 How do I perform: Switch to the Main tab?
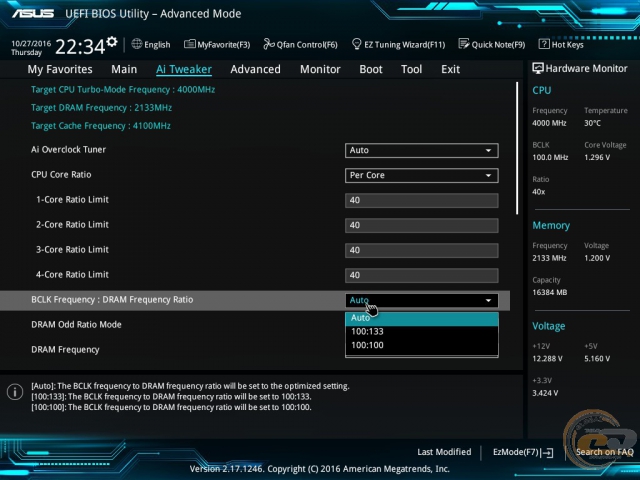pyautogui.click(x=124, y=69)
